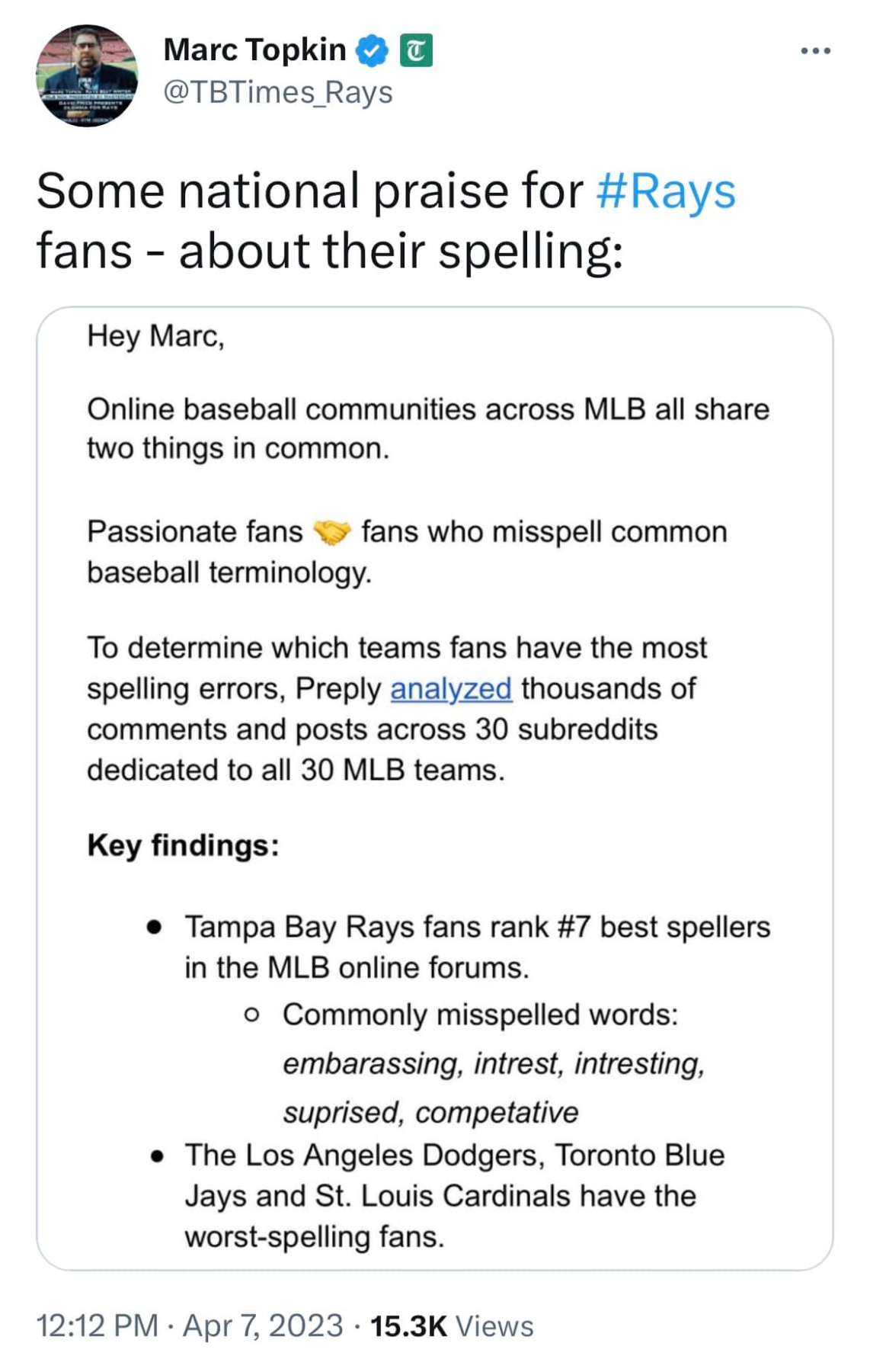The height and width of the screenshot is (1372, 870).
Task: View the 15.3K Views count
Action: (x=452, y=1326)
